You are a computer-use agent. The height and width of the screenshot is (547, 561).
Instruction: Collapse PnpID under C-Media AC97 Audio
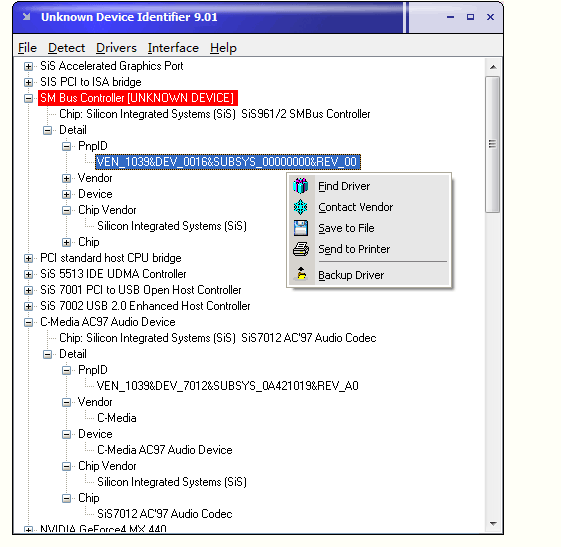coord(66,370)
